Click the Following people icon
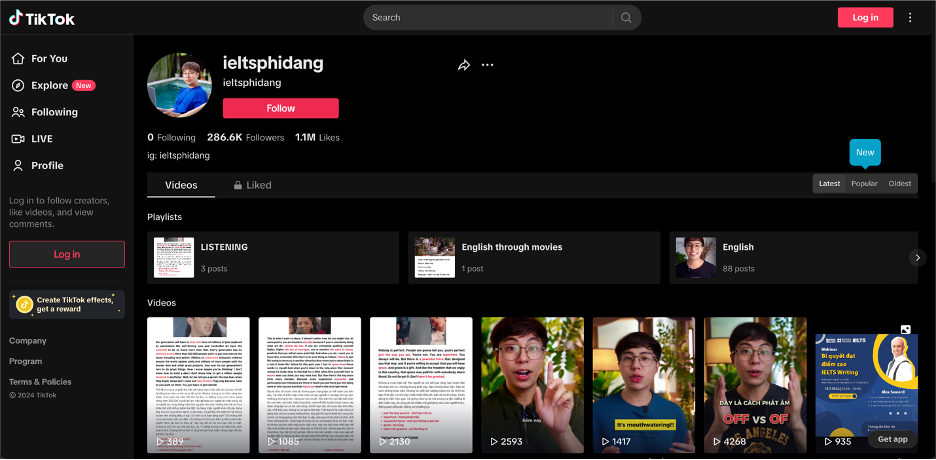936x460 pixels. 18,112
